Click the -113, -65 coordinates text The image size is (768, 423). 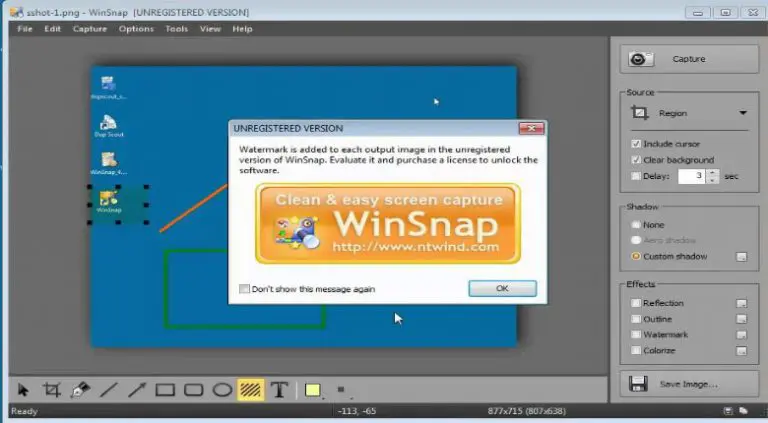[357, 411]
